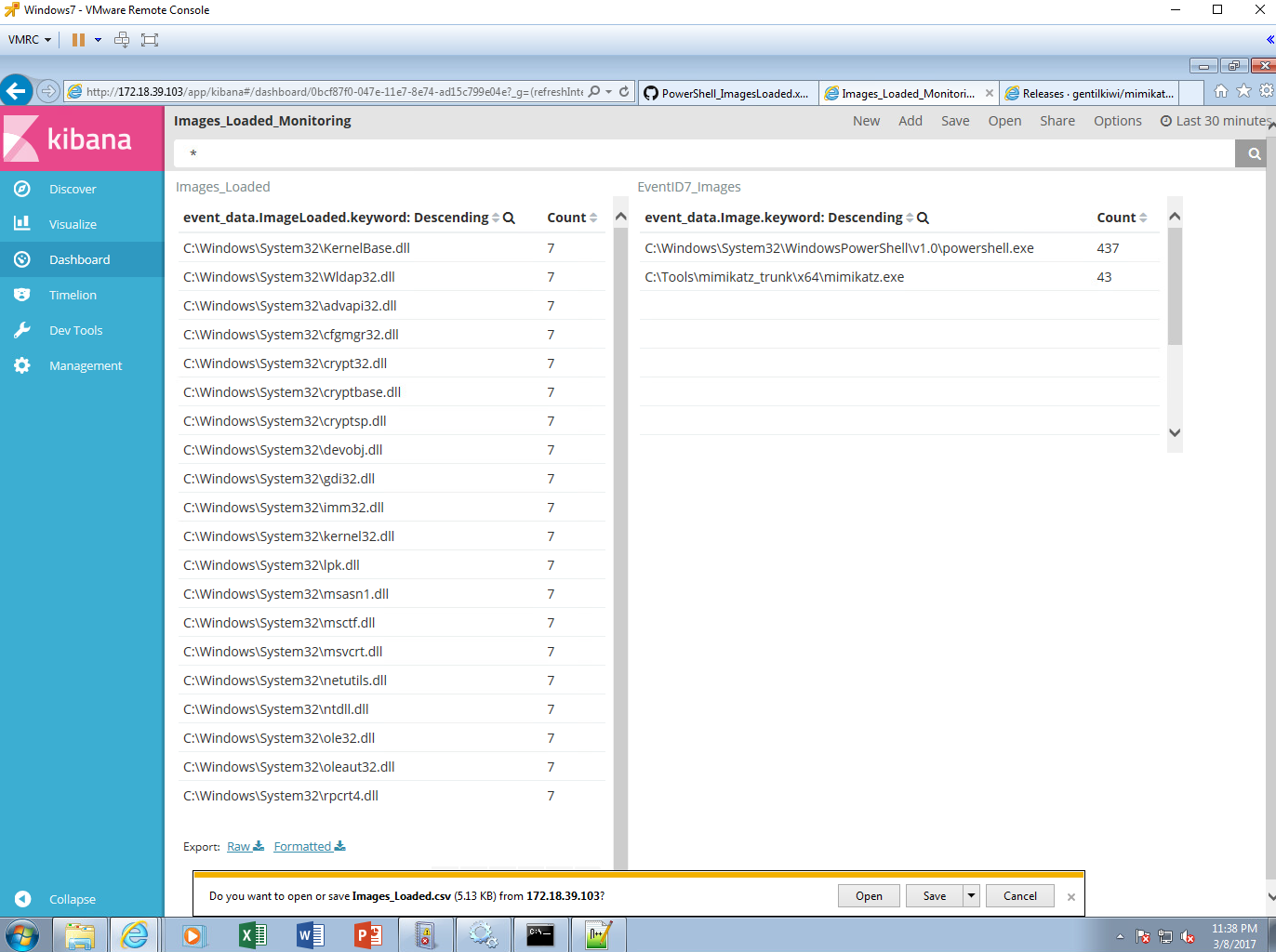Viewport: 1276px width, 952px height.
Task: Open the VMRC dropdown menu
Action: tap(29, 40)
